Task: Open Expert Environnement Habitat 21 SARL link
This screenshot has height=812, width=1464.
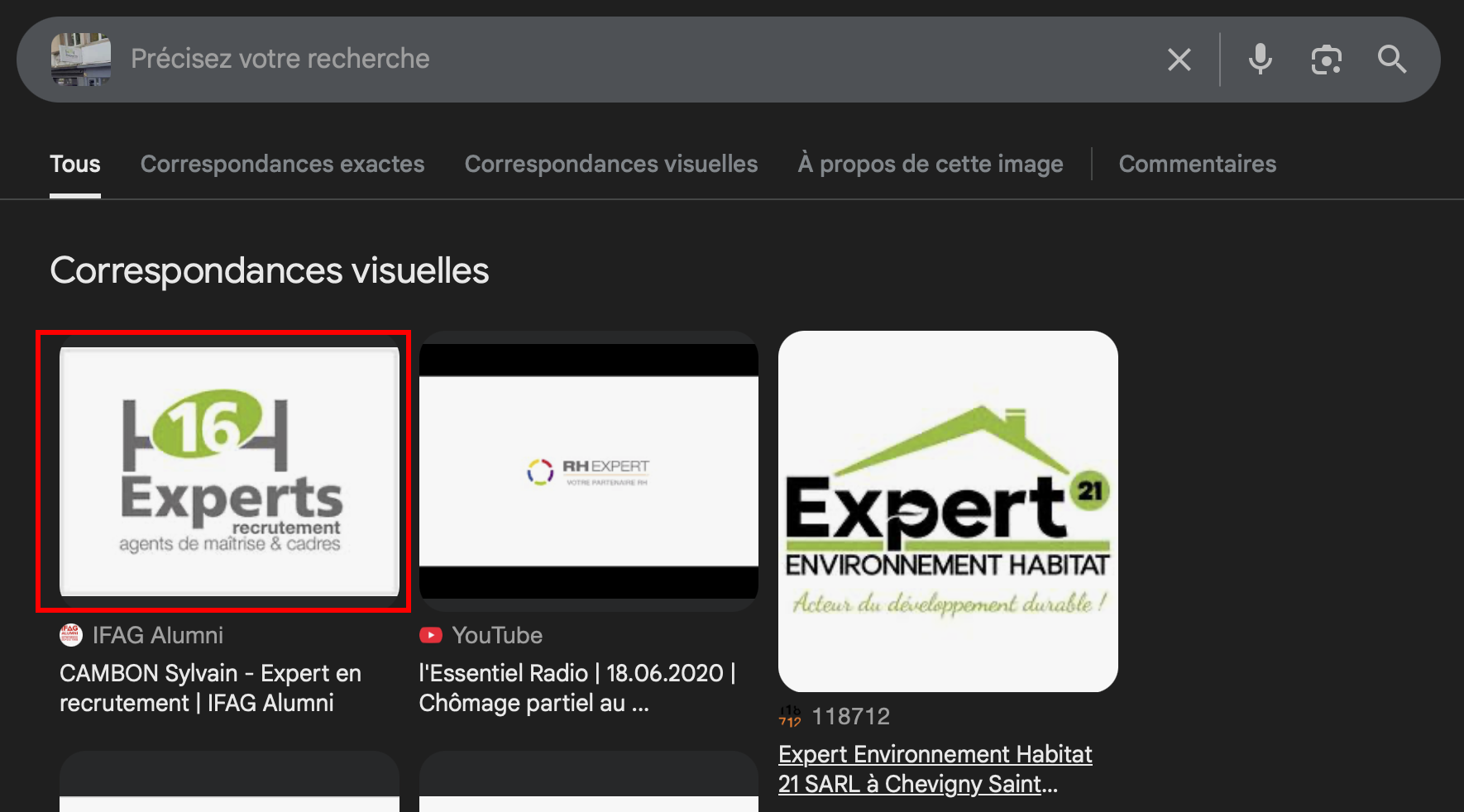Action: point(935,769)
